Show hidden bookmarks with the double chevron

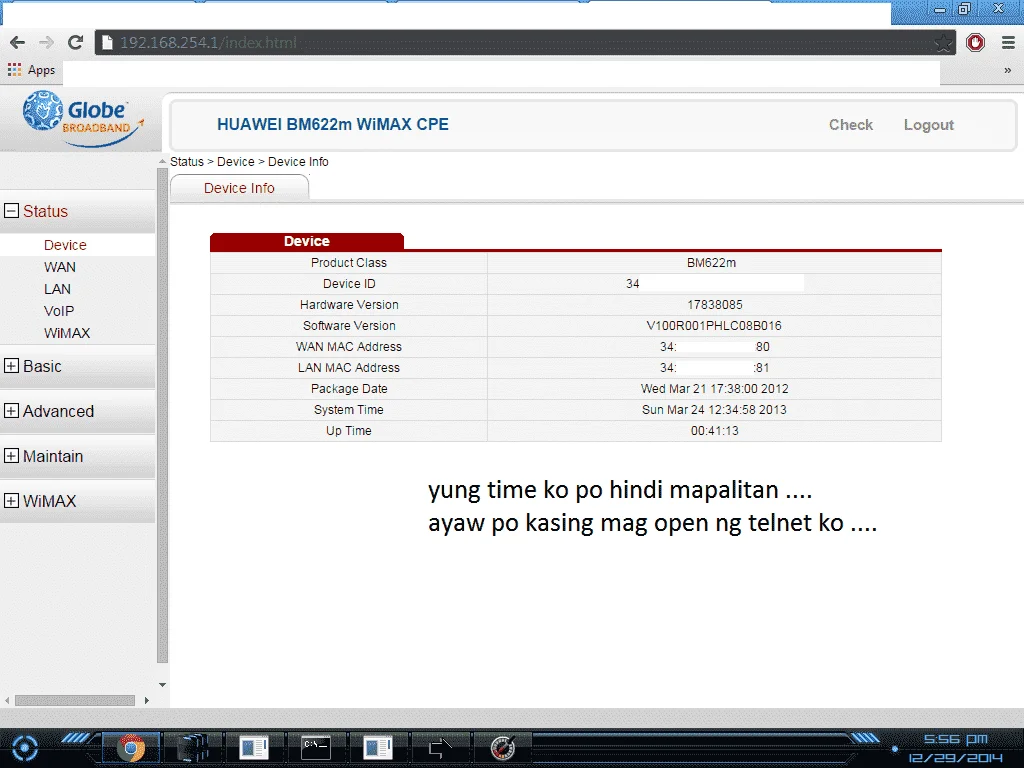point(1007,70)
